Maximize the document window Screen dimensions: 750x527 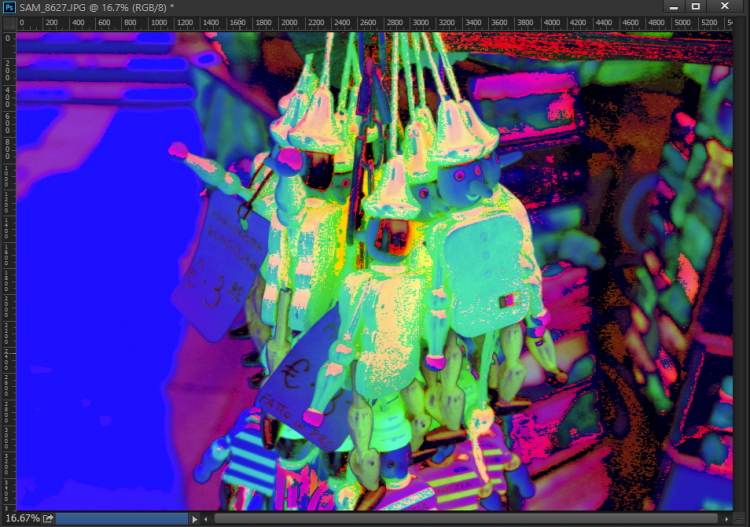(x=696, y=7)
